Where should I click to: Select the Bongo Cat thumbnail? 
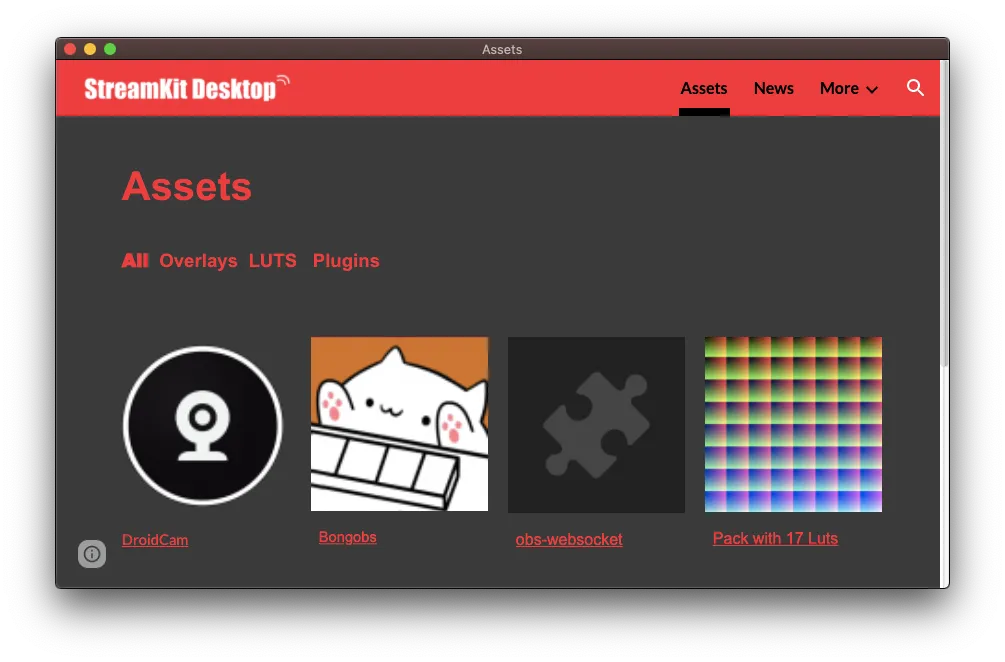click(399, 424)
